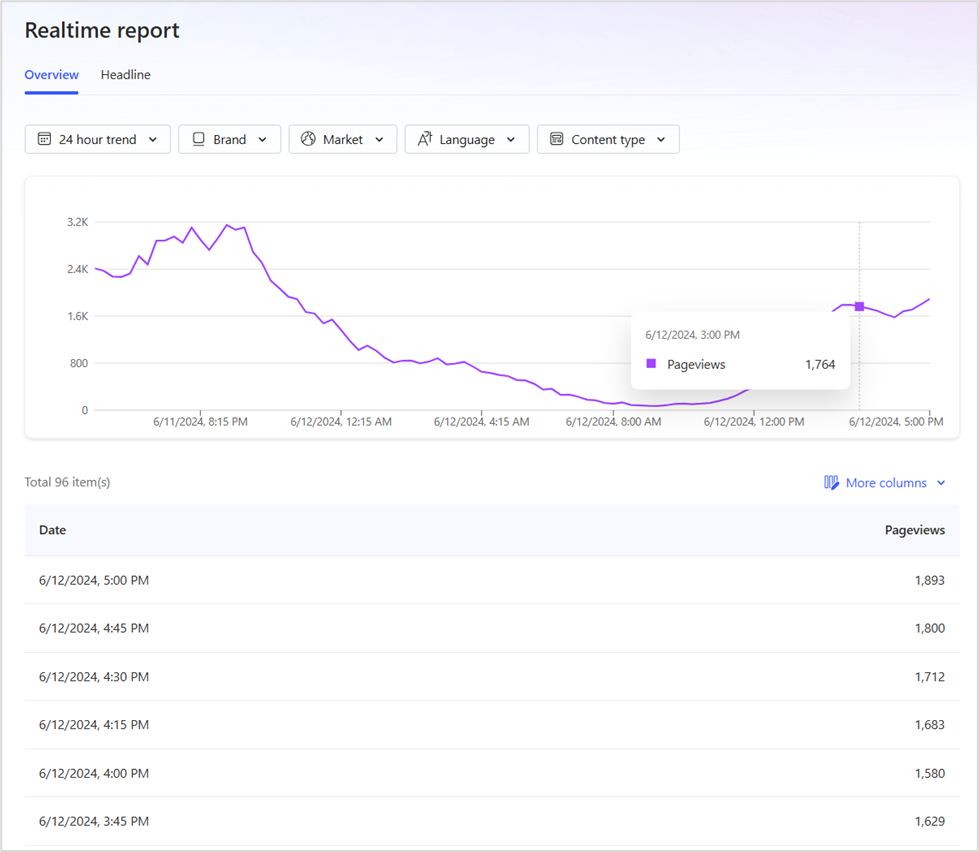The image size is (979, 852).
Task: Click the translation icon on the Language filter
Action: (x=424, y=139)
